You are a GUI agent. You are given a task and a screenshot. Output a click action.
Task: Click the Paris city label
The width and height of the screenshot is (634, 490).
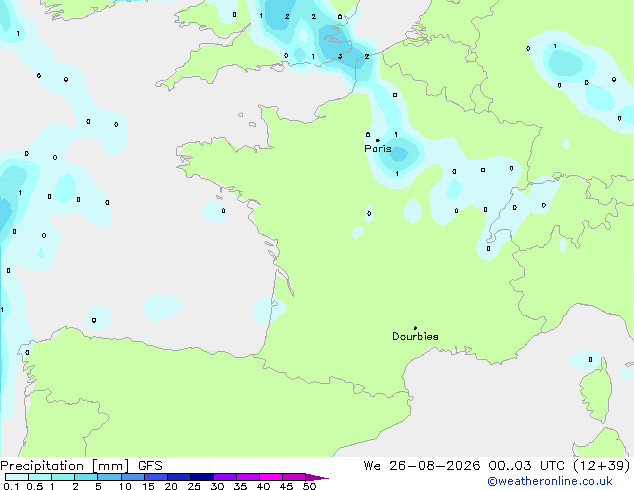coord(378,149)
